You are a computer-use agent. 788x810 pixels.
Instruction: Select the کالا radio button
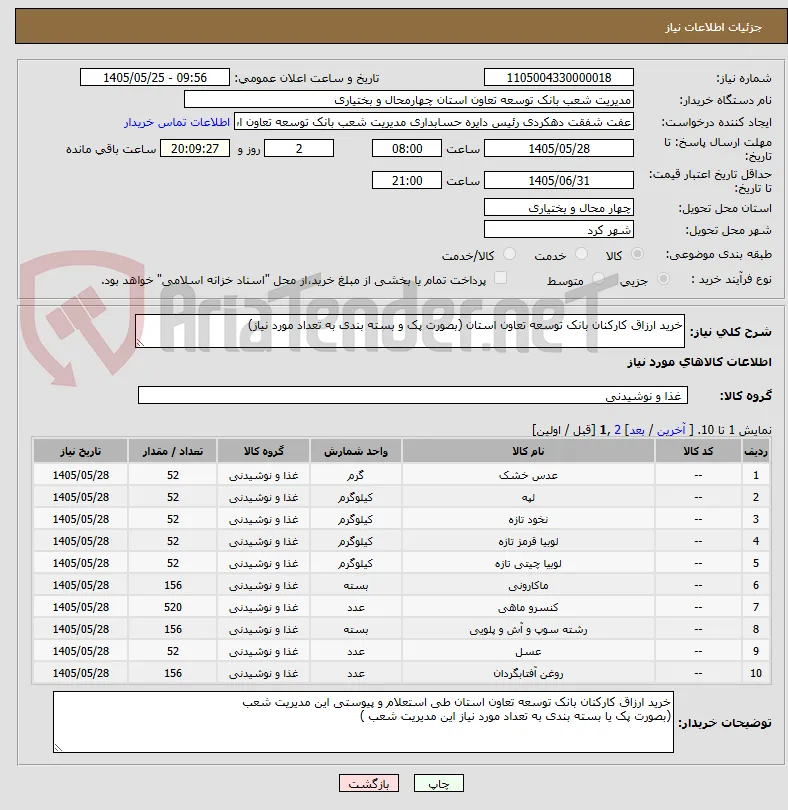[x=637, y=254]
